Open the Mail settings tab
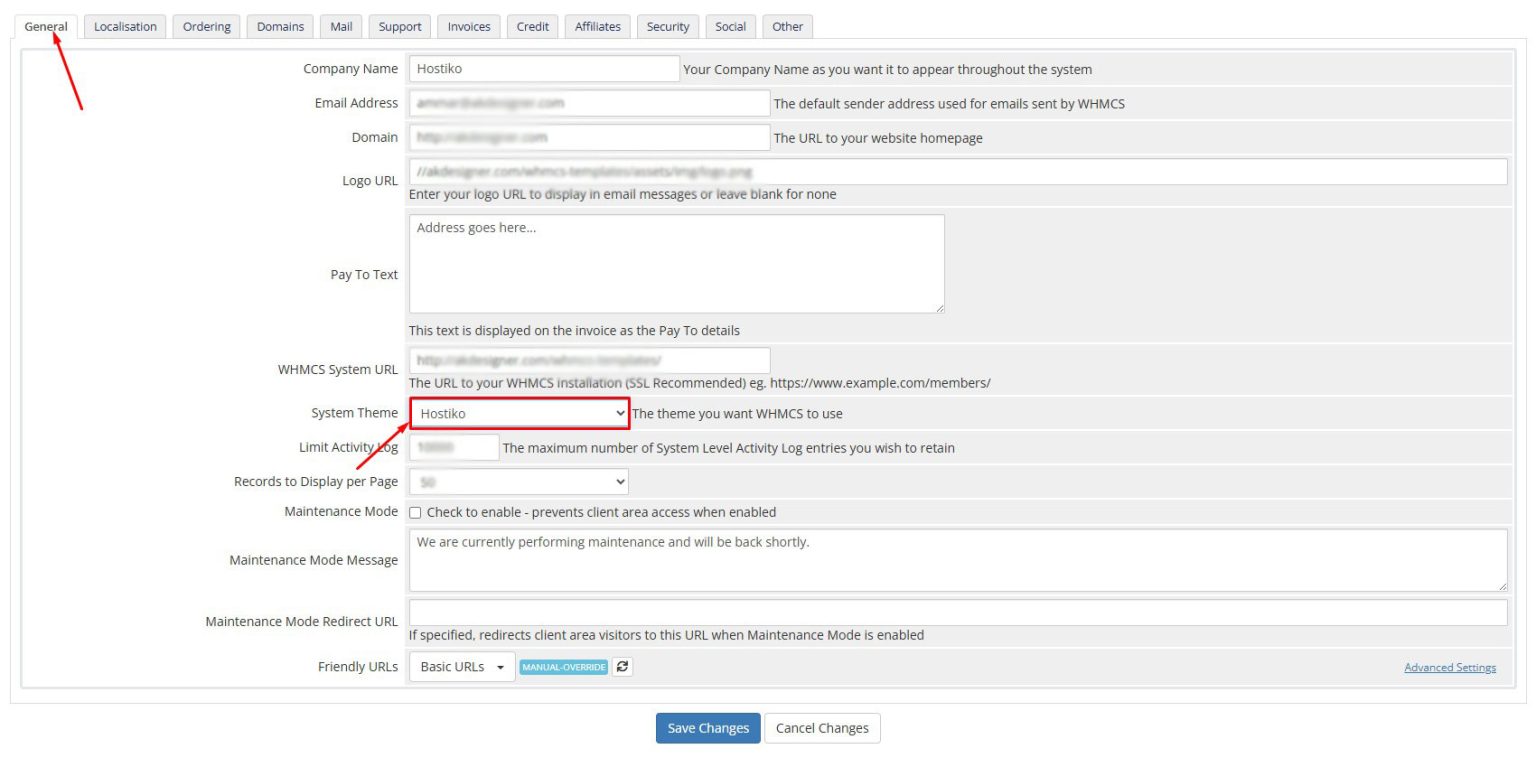 point(339,27)
